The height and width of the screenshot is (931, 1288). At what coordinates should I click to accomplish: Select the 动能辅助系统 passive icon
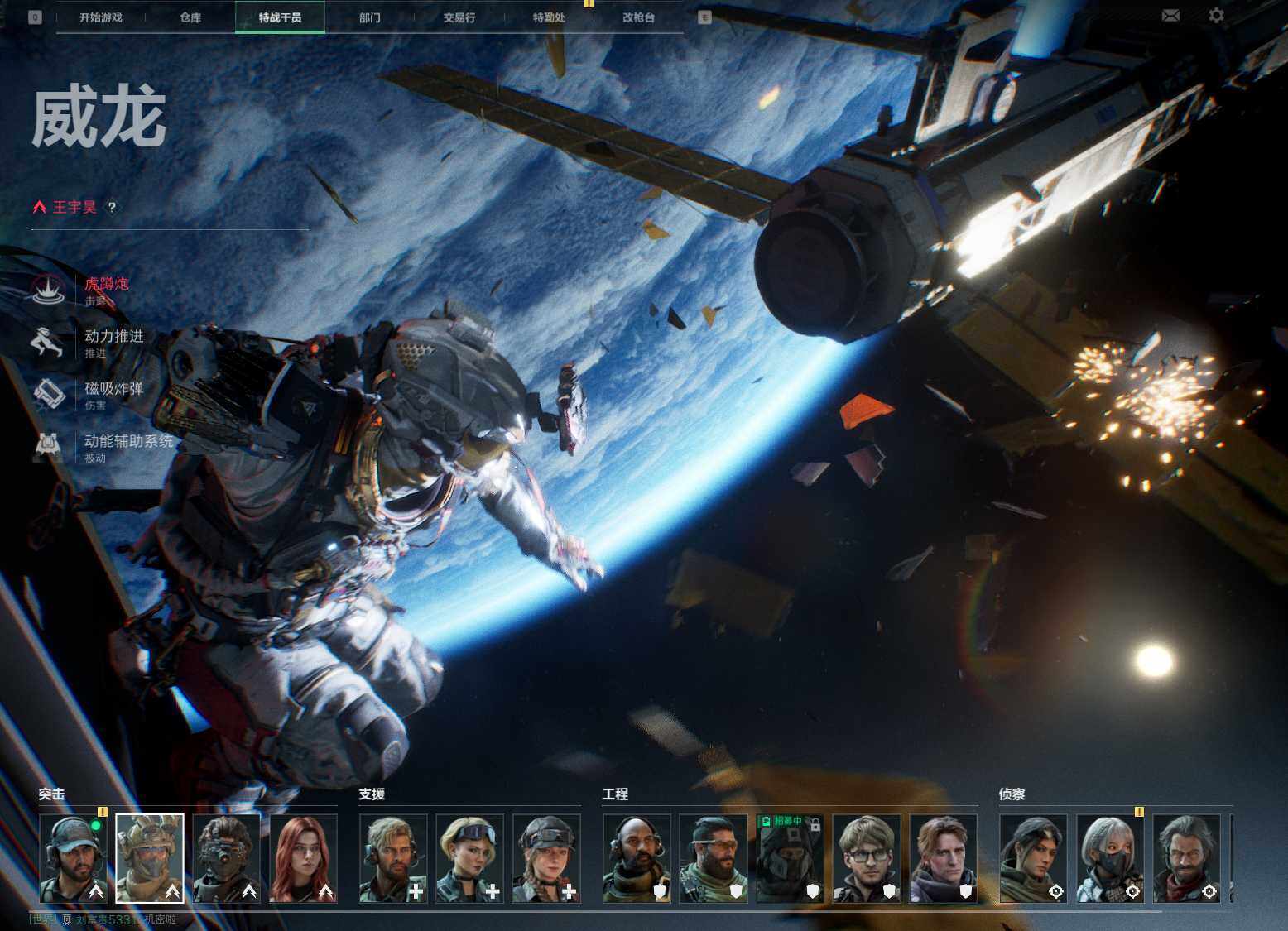pos(48,447)
